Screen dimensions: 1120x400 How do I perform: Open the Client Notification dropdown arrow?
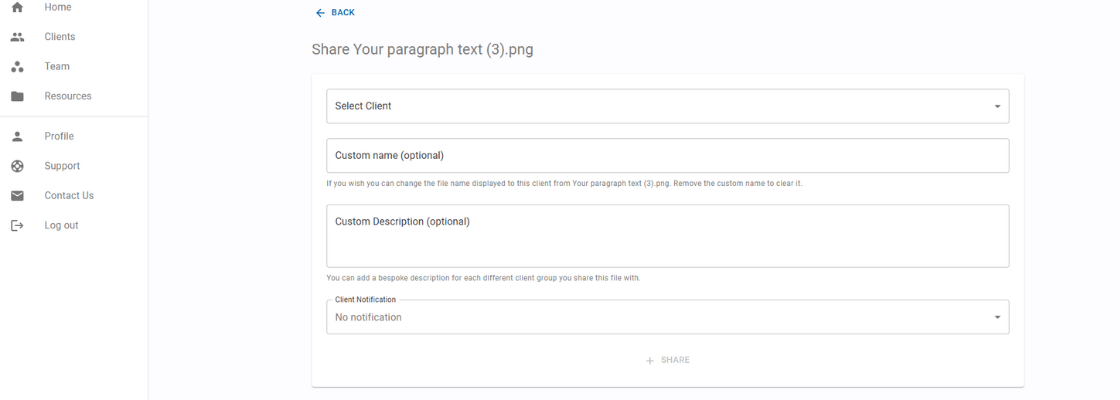click(997, 317)
